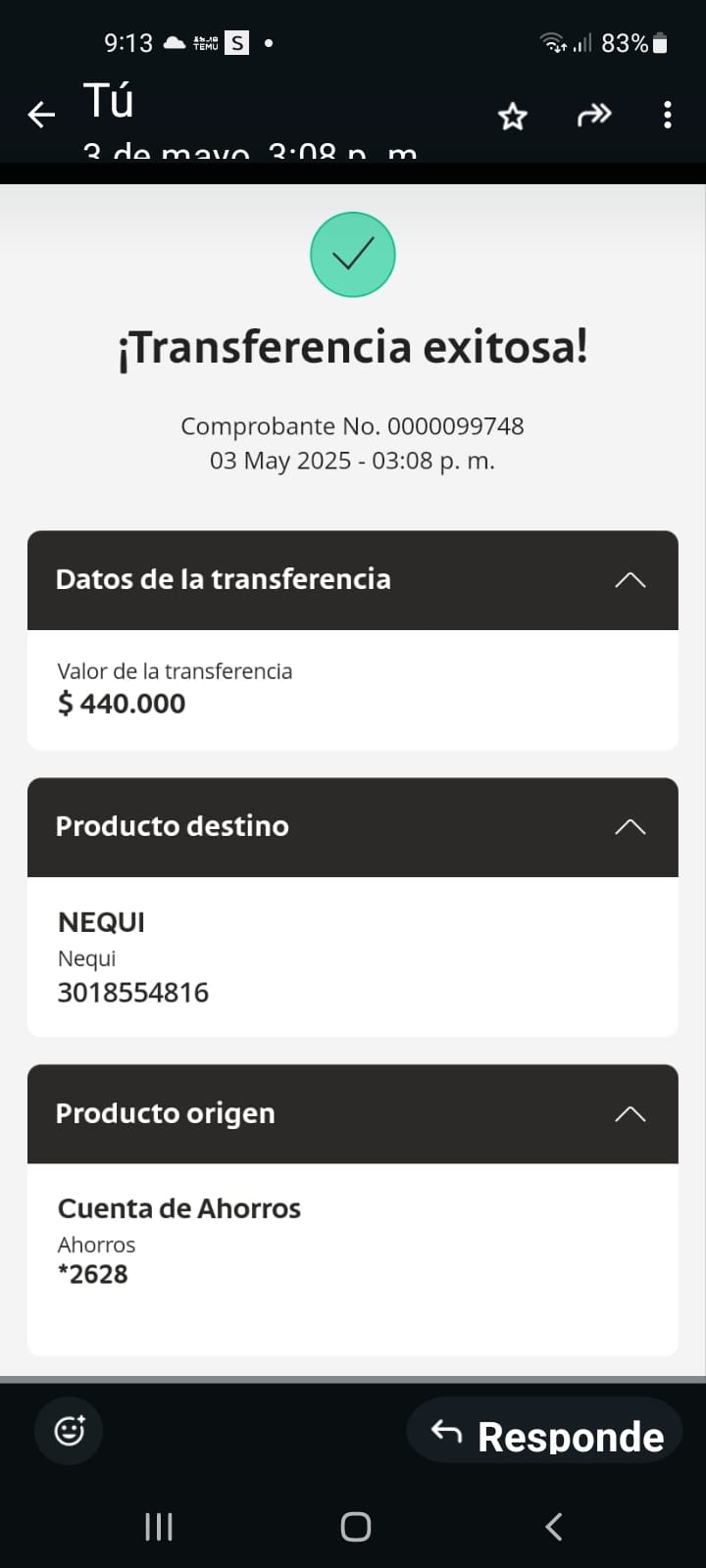This screenshot has height=1568, width=706.
Task: Collapse the Producto origen section
Action: (630, 1114)
